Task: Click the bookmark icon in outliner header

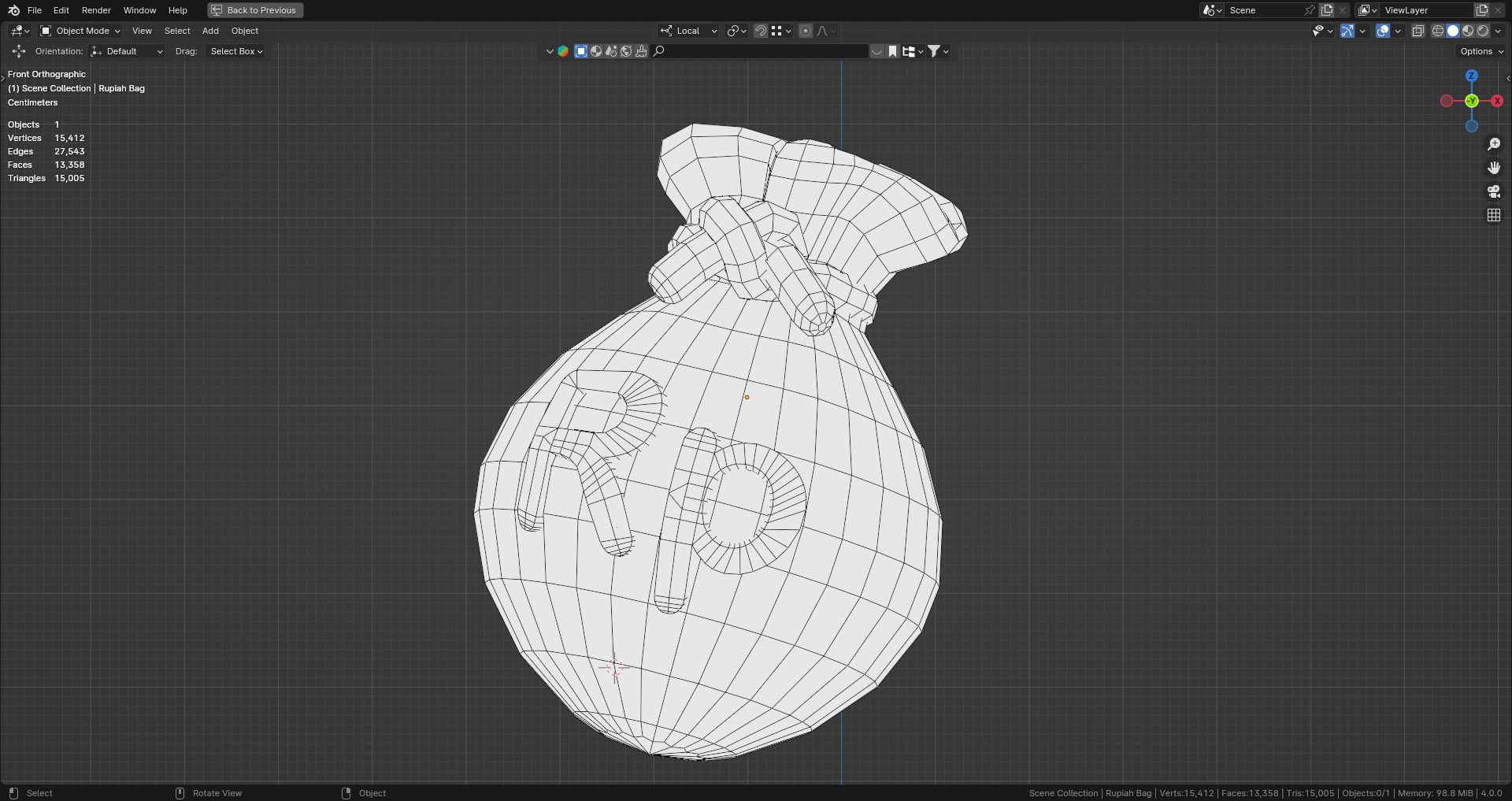Action: [x=892, y=51]
